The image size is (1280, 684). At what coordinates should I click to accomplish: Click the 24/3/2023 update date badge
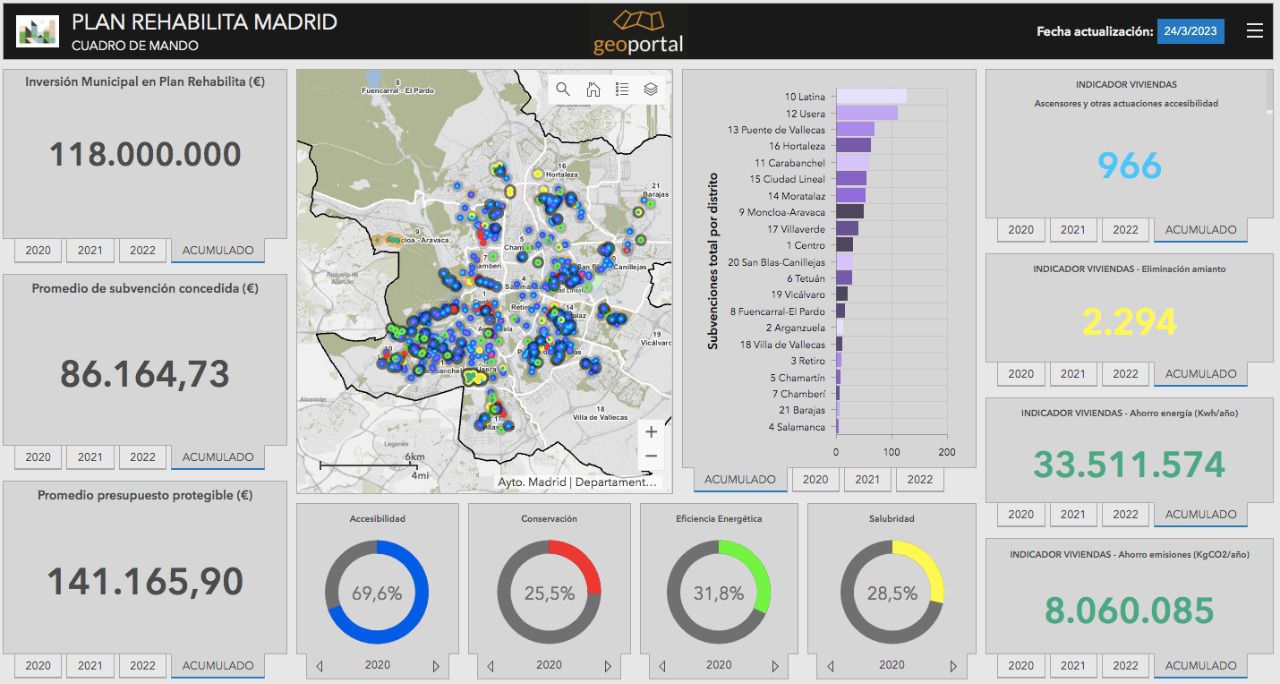click(1190, 31)
